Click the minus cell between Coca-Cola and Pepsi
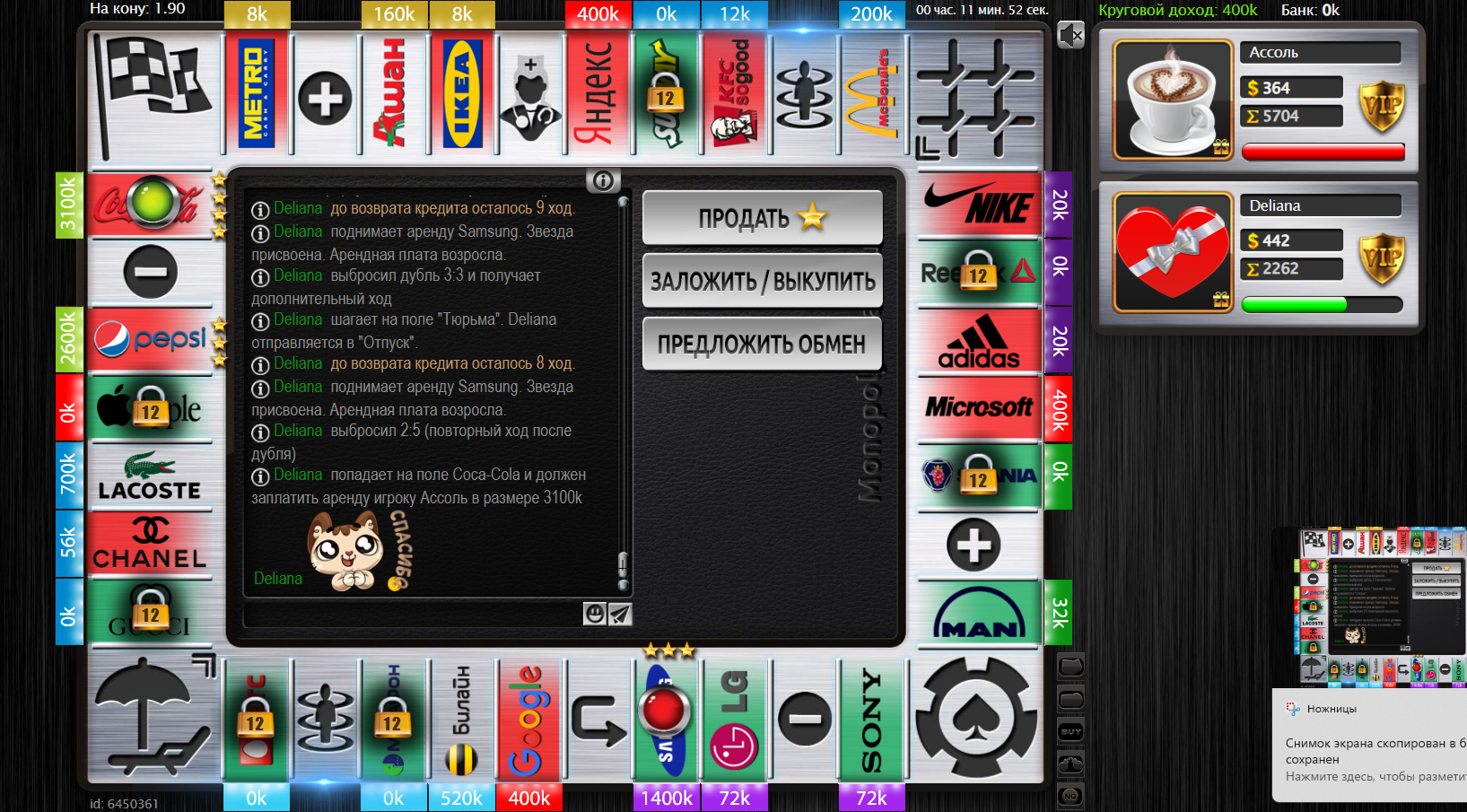Image resolution: width=1467 pixels, height=812 pixels. tap(151, 272)
